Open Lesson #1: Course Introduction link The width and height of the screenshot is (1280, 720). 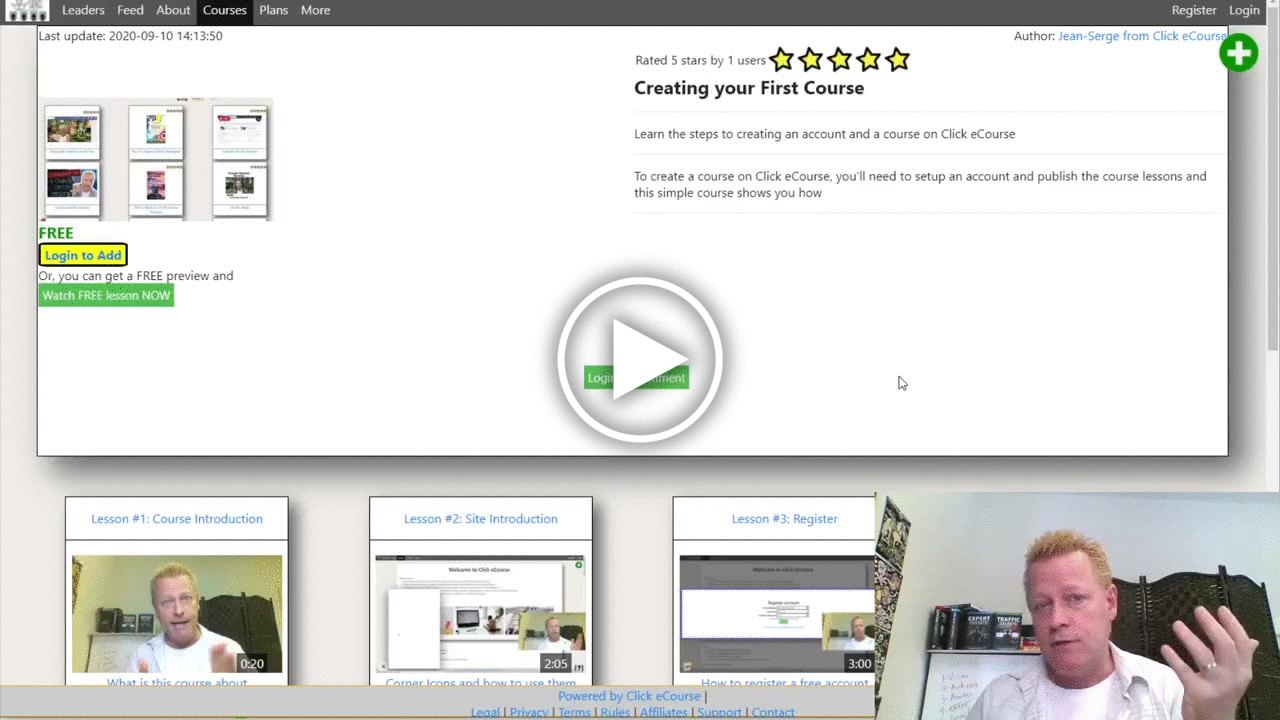[x=177, y=519]
